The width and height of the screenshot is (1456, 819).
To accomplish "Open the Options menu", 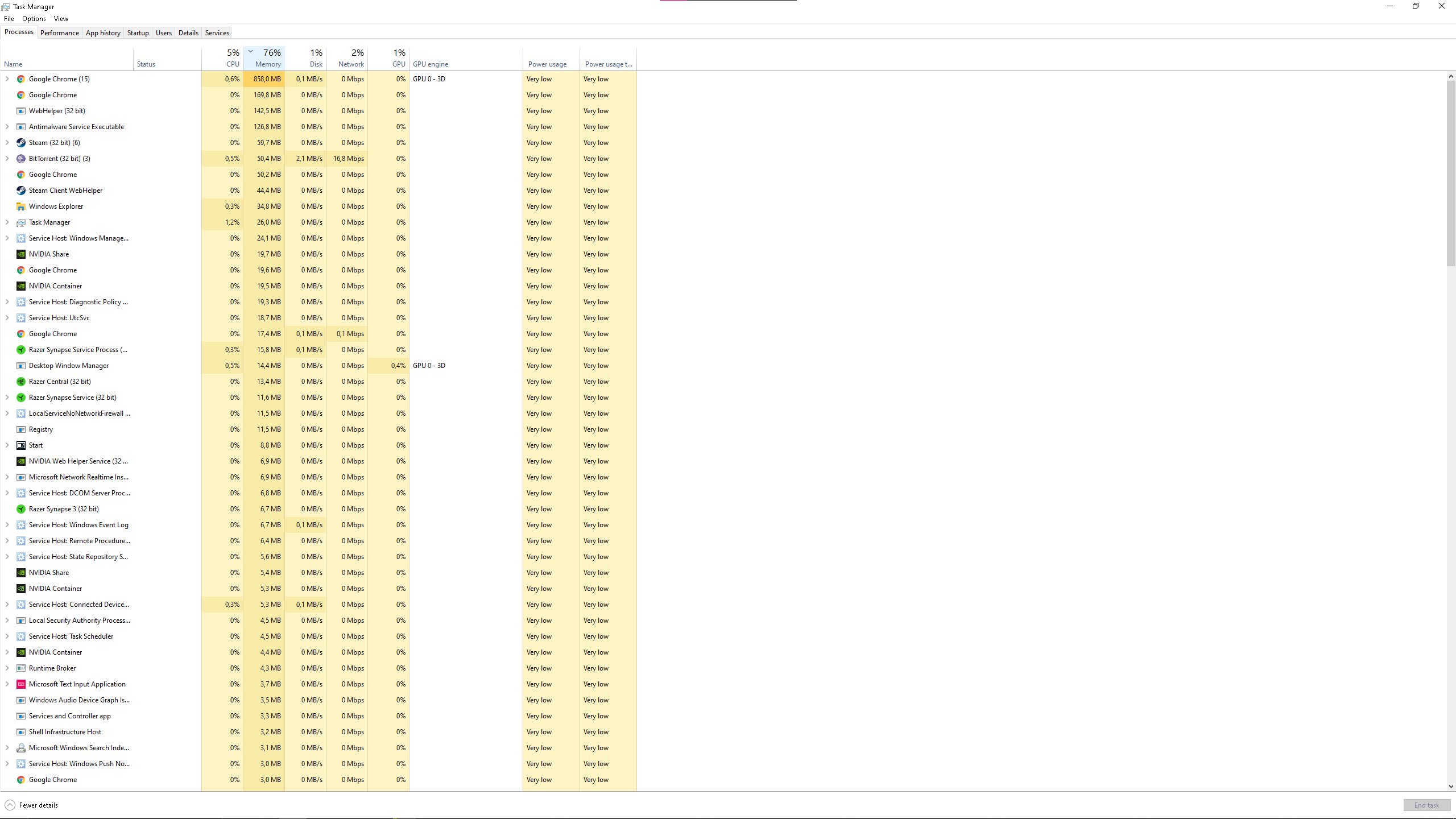I will click(x=34, y=19).
